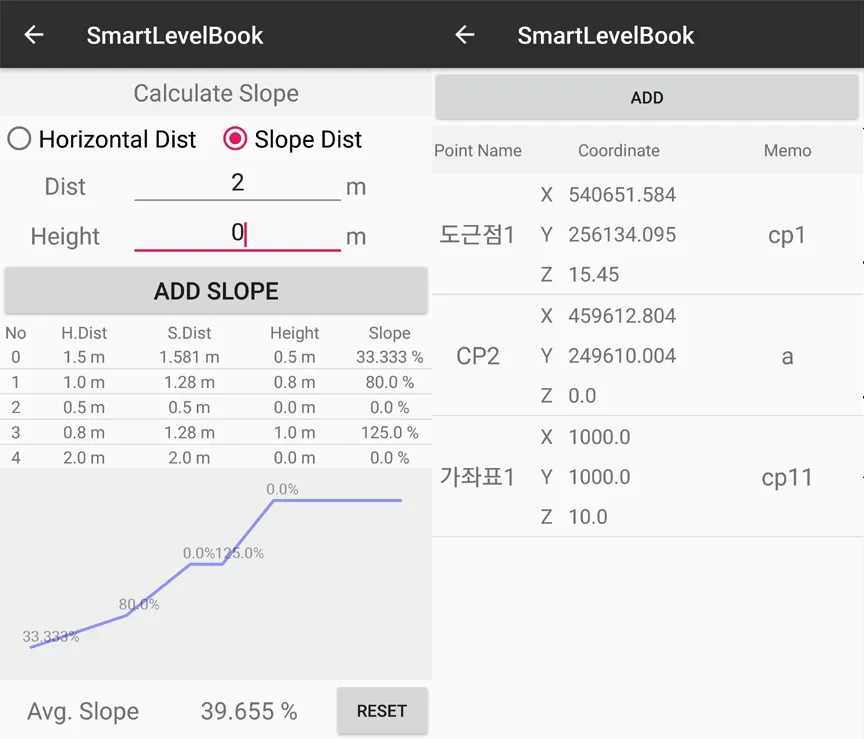Open point 도근점1 entry
Image resolution: width=864 pixels, height=739 pixels.
(647, 234)
